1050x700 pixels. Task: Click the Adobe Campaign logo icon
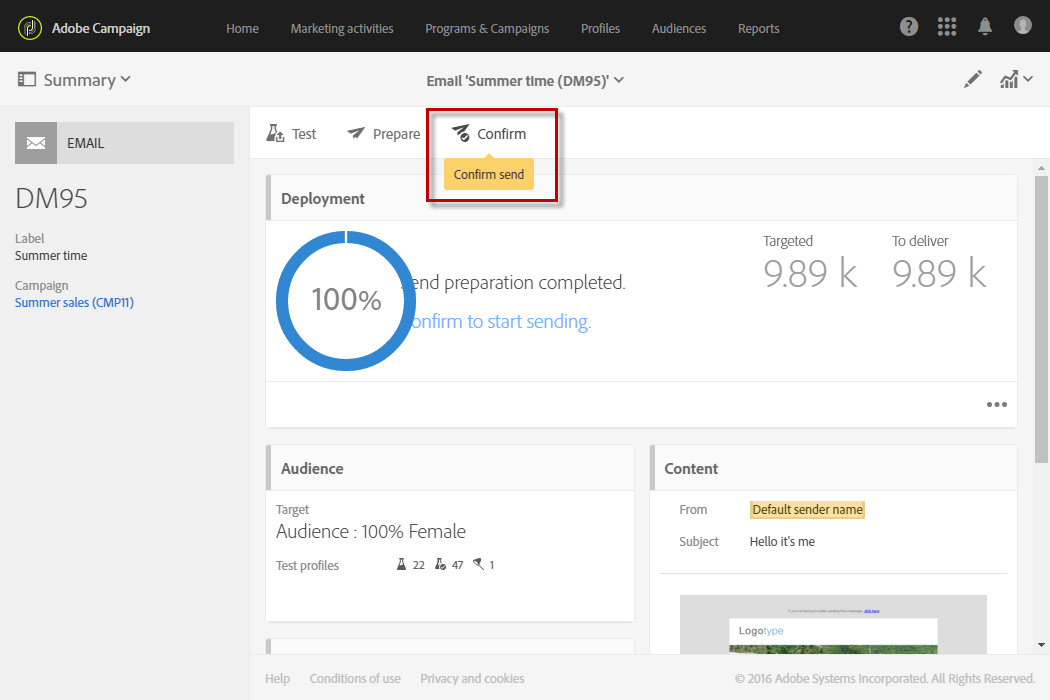coord(29,28)
